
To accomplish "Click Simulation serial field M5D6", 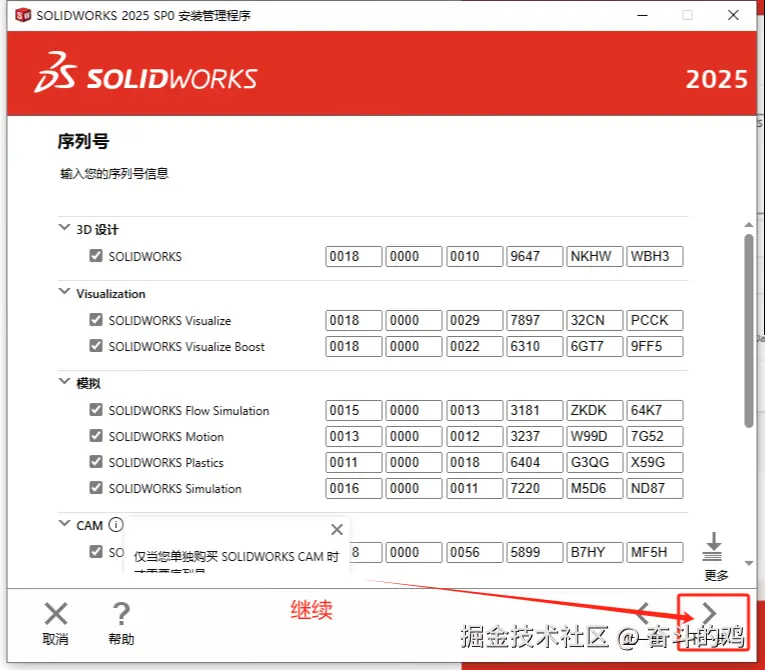I will pos(595,488).
